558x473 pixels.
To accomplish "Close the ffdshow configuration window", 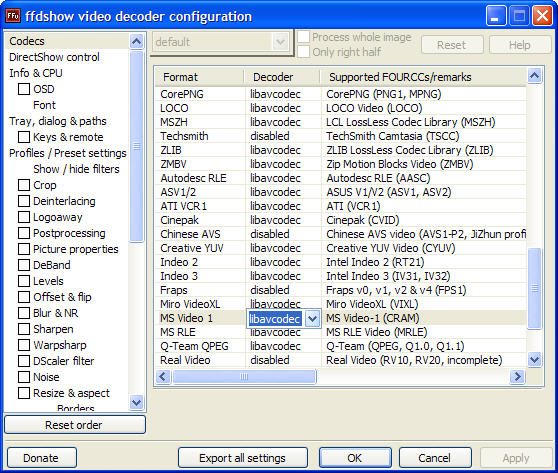I will 542,16.
